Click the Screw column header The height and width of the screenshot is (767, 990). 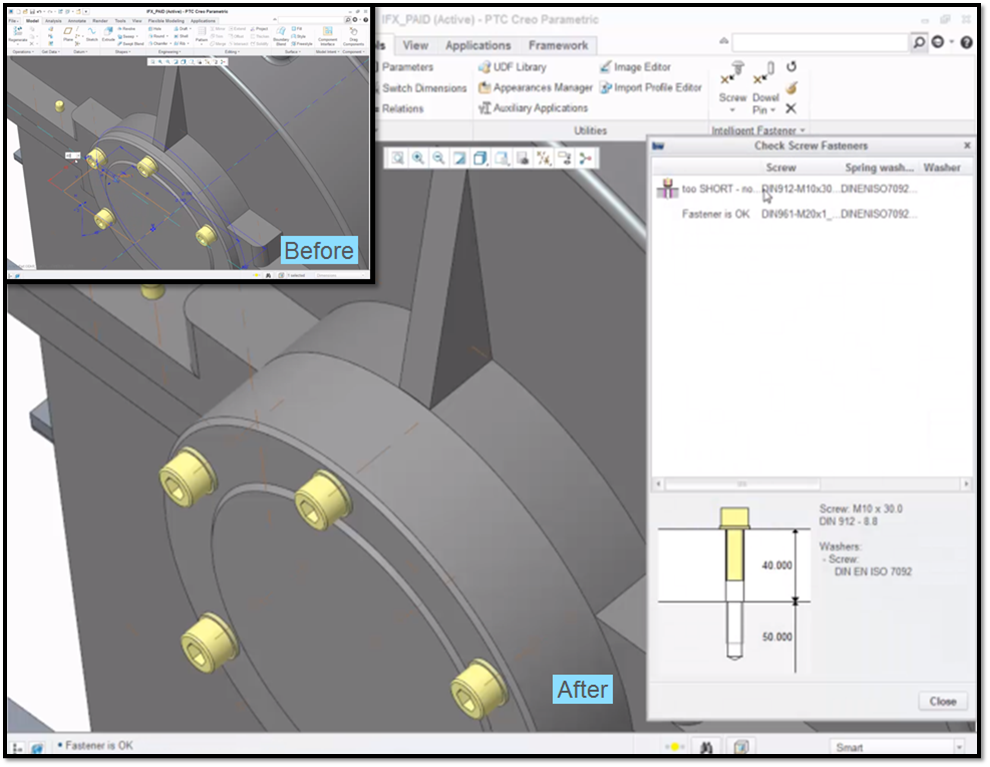tap(780, 167)
